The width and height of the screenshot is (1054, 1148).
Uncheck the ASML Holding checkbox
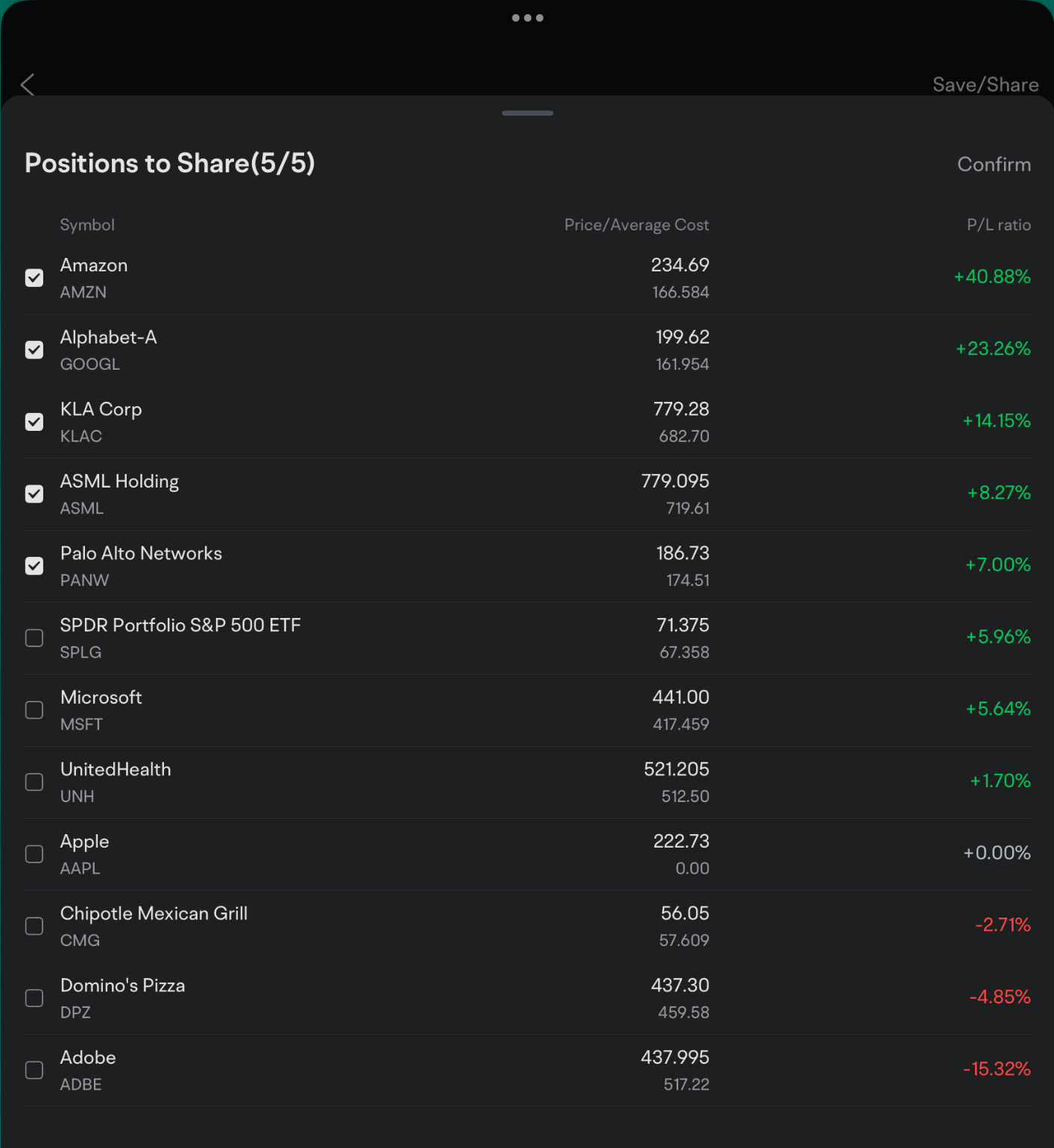pyautogui.click(x=34, y=494)
